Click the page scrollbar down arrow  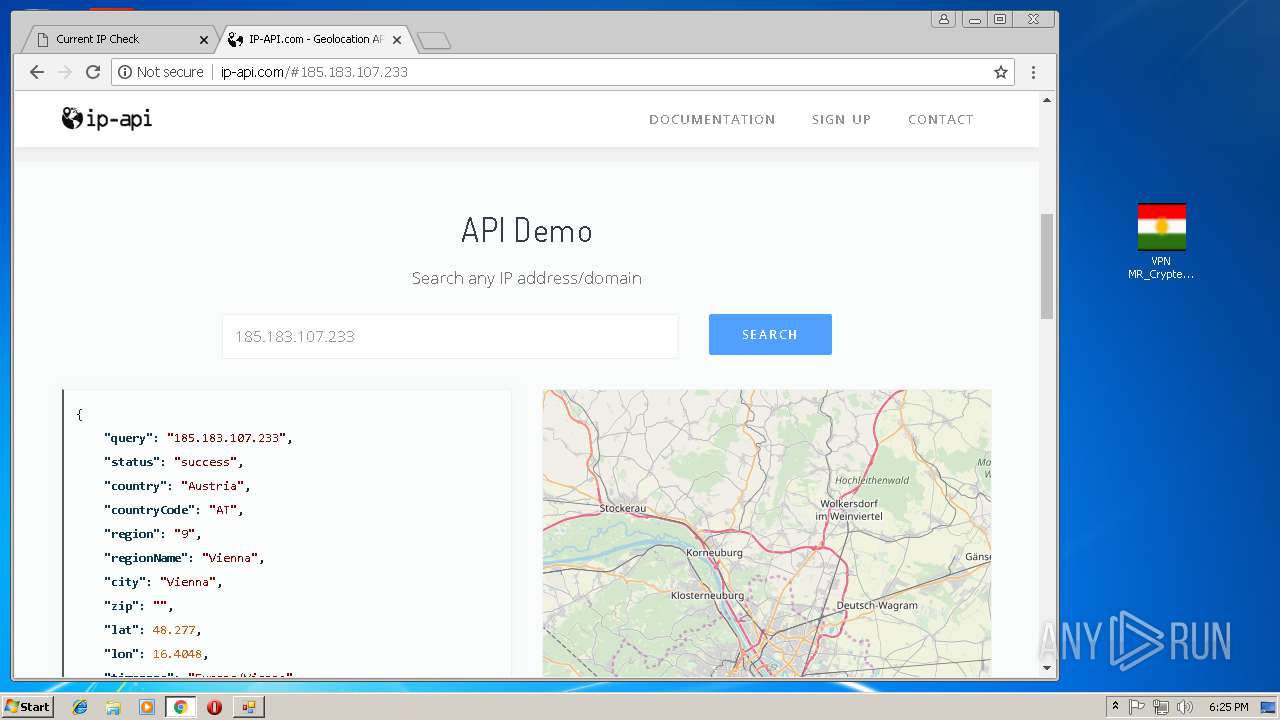[1047, 667]
